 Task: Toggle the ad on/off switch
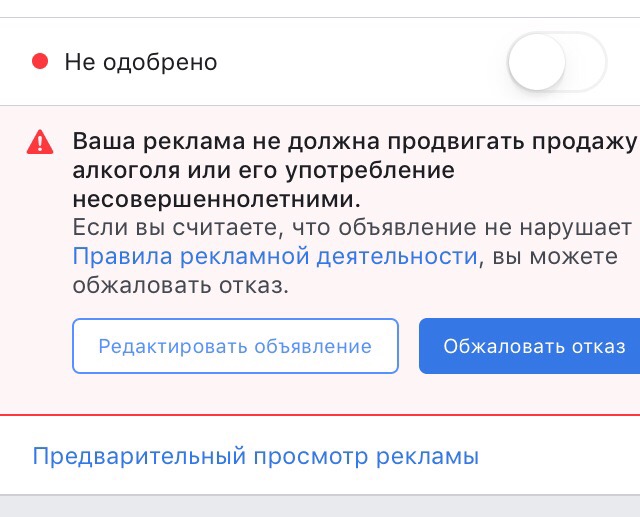point(558,62)
